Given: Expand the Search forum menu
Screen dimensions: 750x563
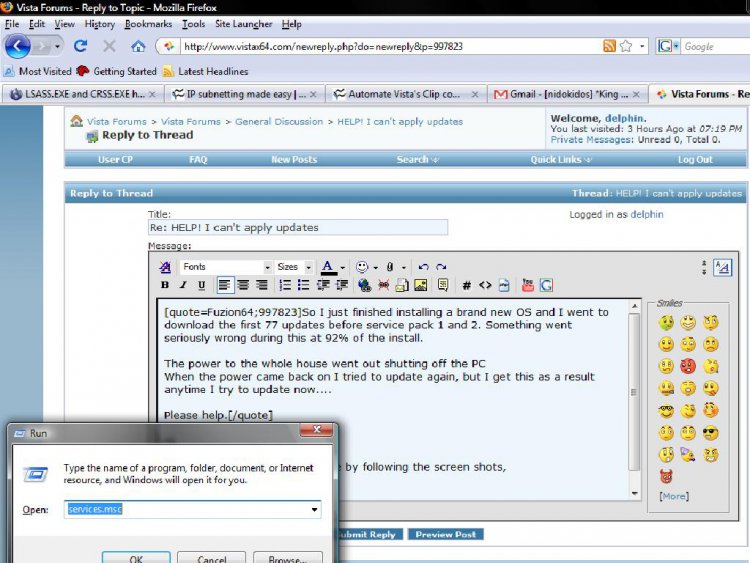Looking at the screenshot, I should point(417,160).
